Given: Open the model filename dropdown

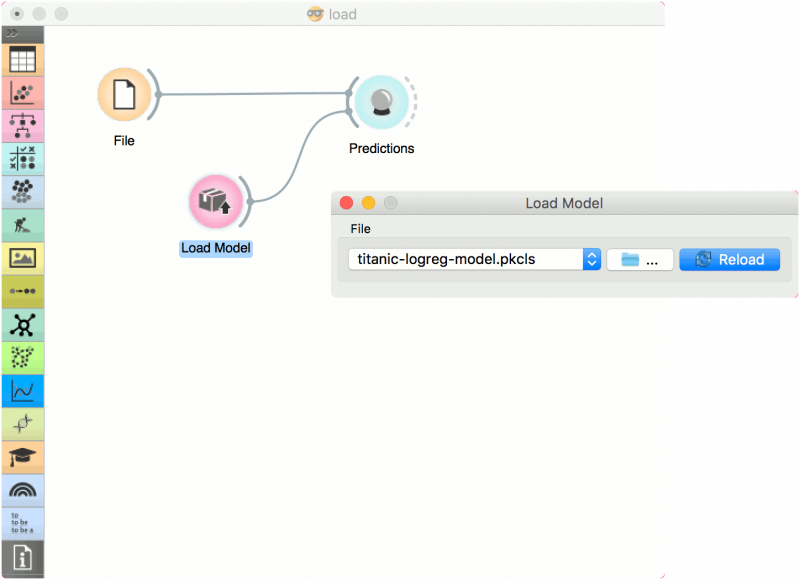Looking at the screenshot, I should pos(590,259).
